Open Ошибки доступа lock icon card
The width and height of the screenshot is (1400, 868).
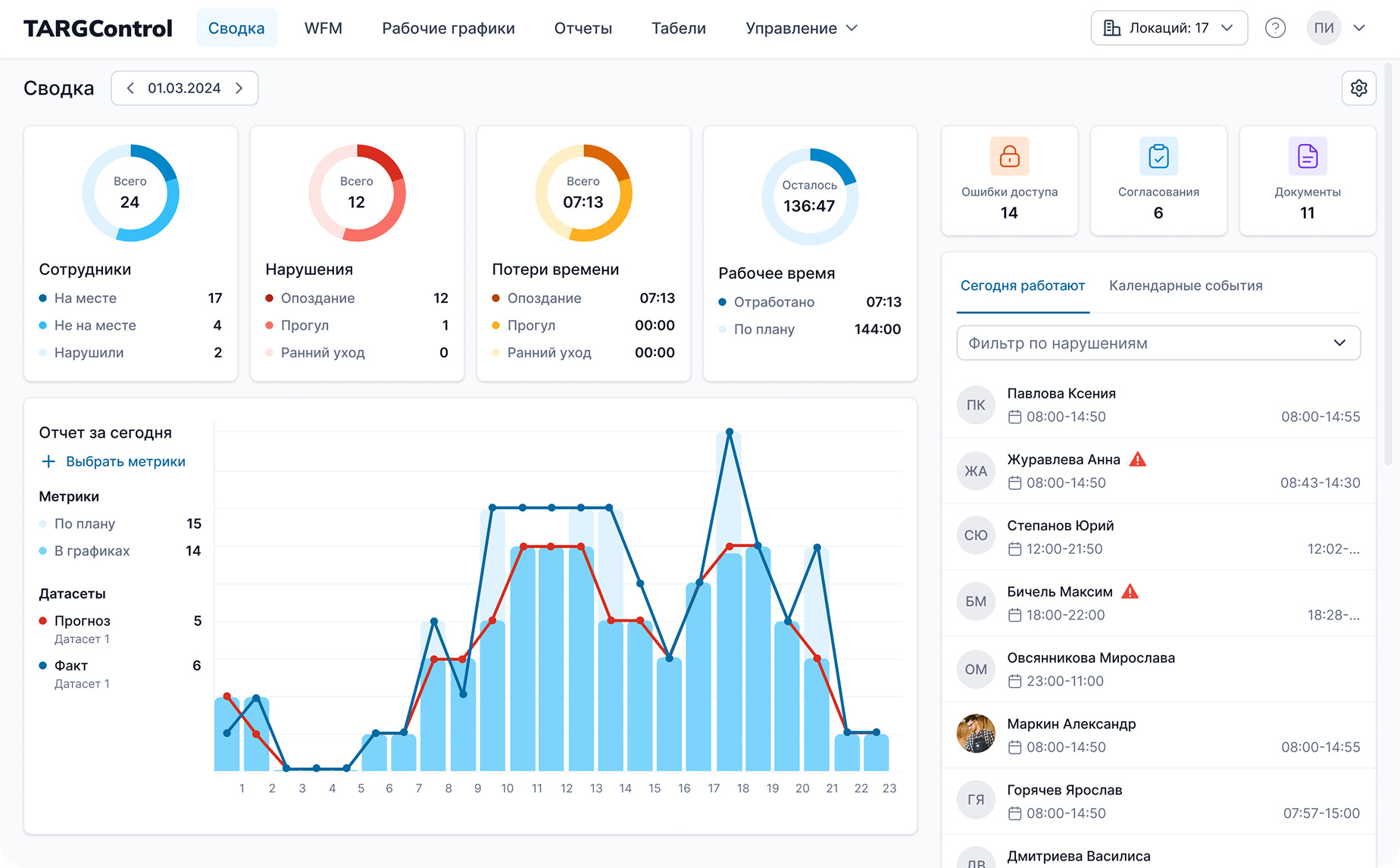(1009, 156)
